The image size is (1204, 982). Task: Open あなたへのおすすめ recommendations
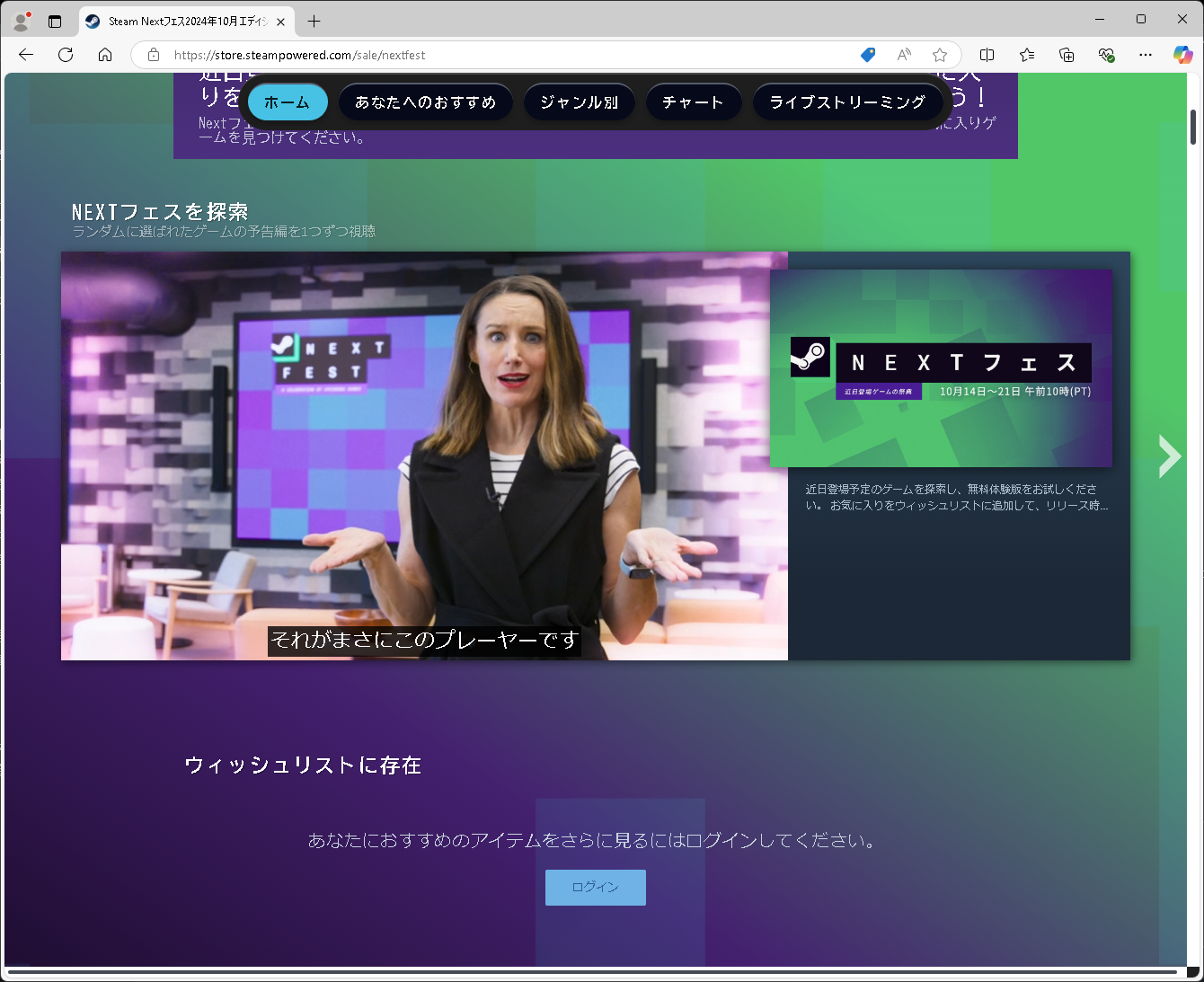pos(426,102)
